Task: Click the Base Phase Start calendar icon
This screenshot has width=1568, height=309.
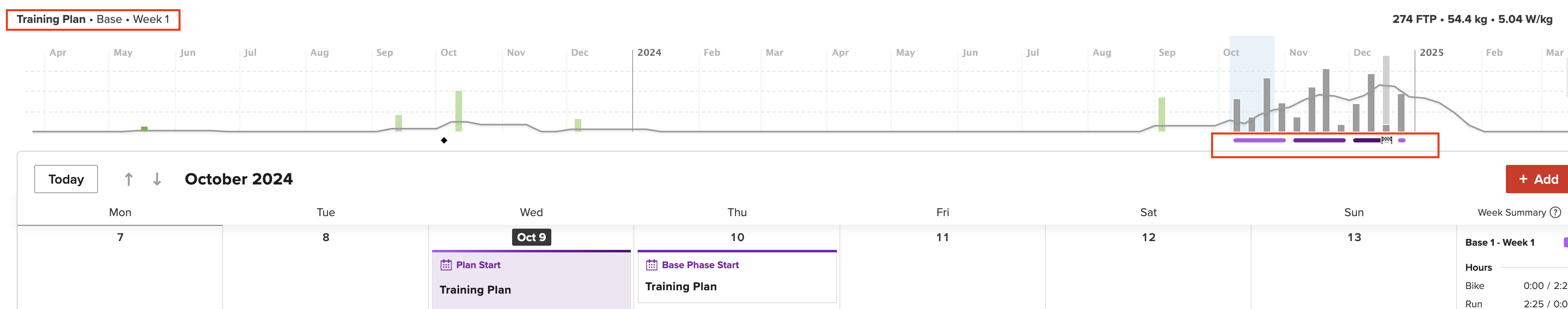Action: (x=652, y=265)
